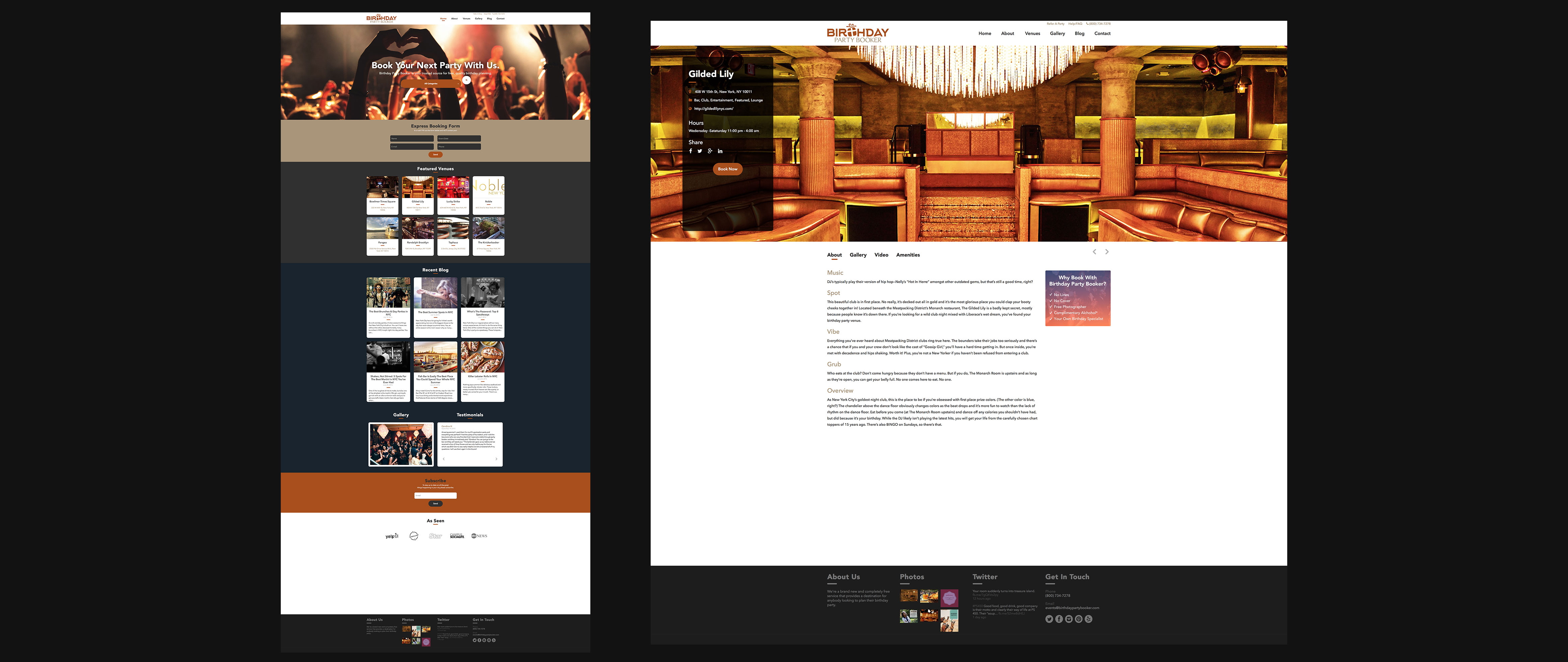This screenshot has width=1568, height=662.
Task: Click next arrow beside venue tabs
Action: [1107, 252]
